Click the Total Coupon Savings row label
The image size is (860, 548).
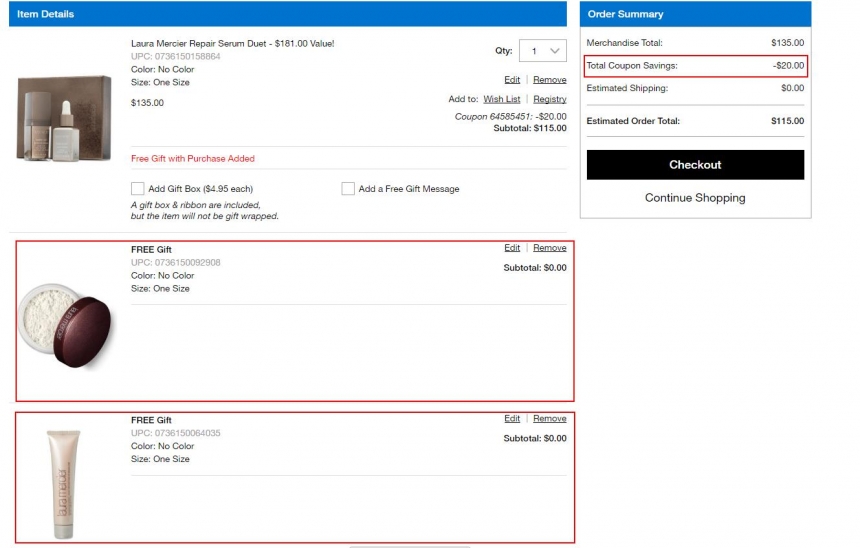click(x=632, y=66)
